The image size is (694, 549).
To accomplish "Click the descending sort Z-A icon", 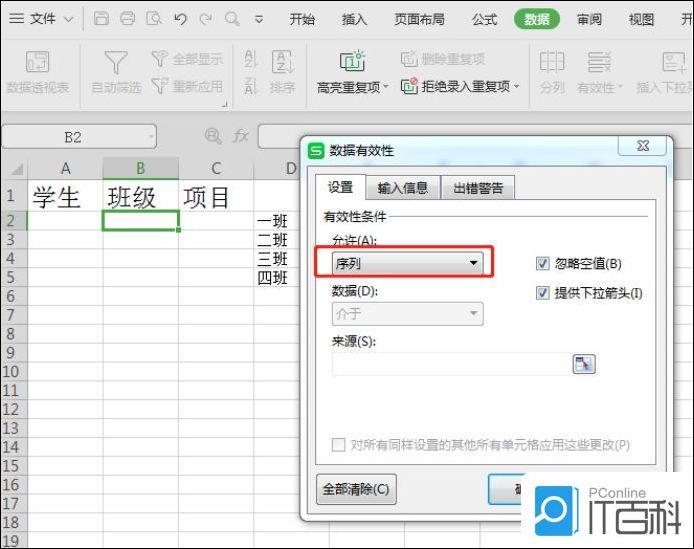I will tap(251, 85).
